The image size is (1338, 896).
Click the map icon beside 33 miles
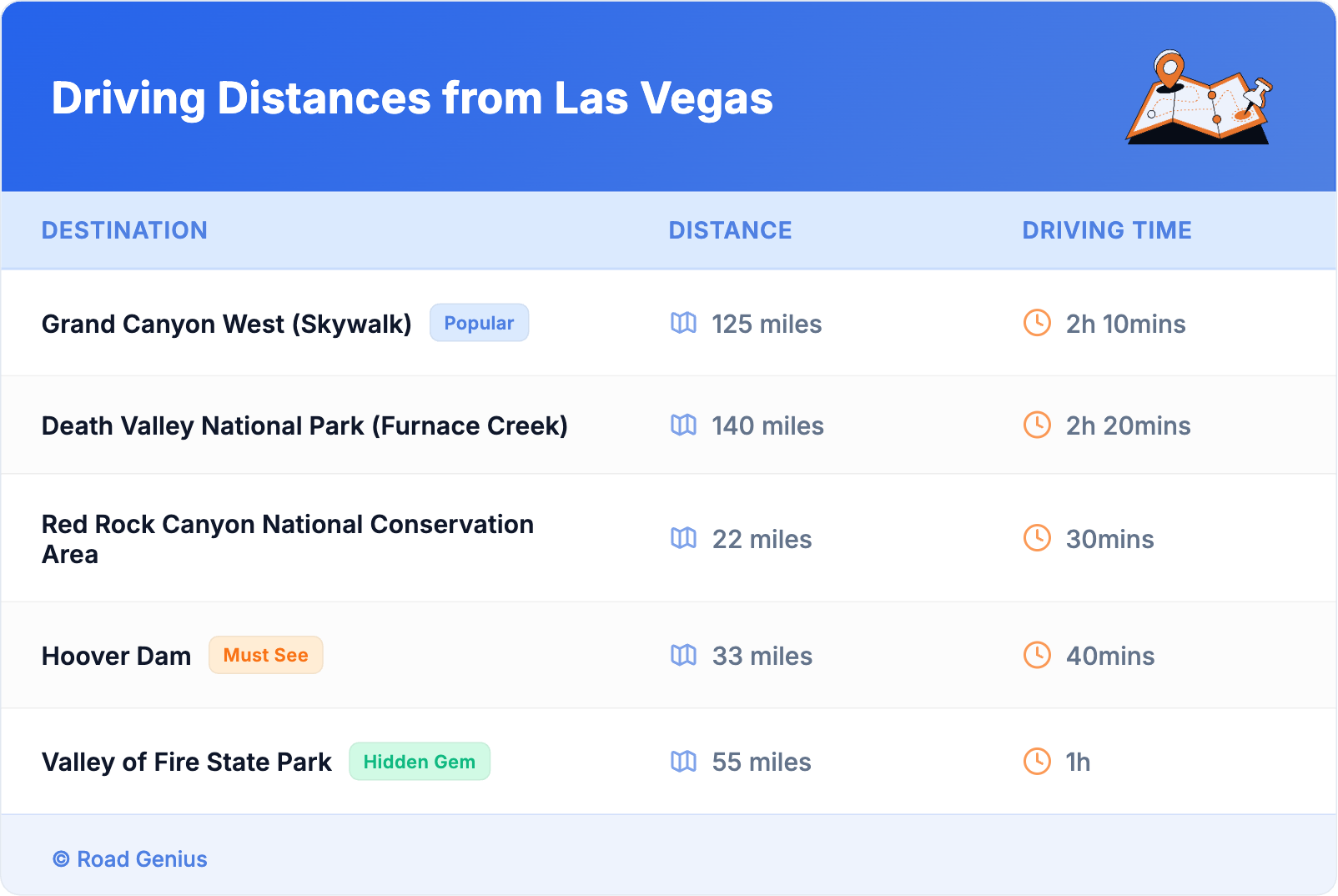(683, 656)
